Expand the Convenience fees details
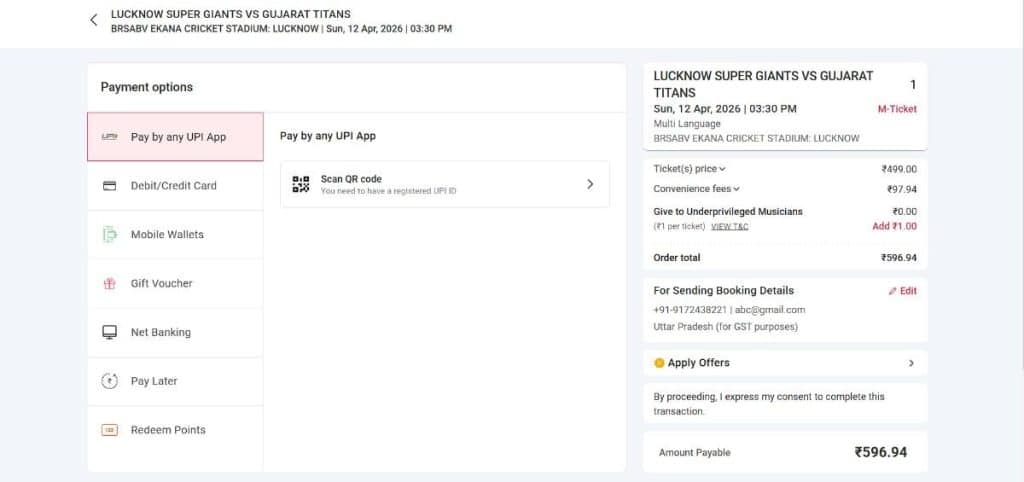1024x482 pixels. point(697,189)
